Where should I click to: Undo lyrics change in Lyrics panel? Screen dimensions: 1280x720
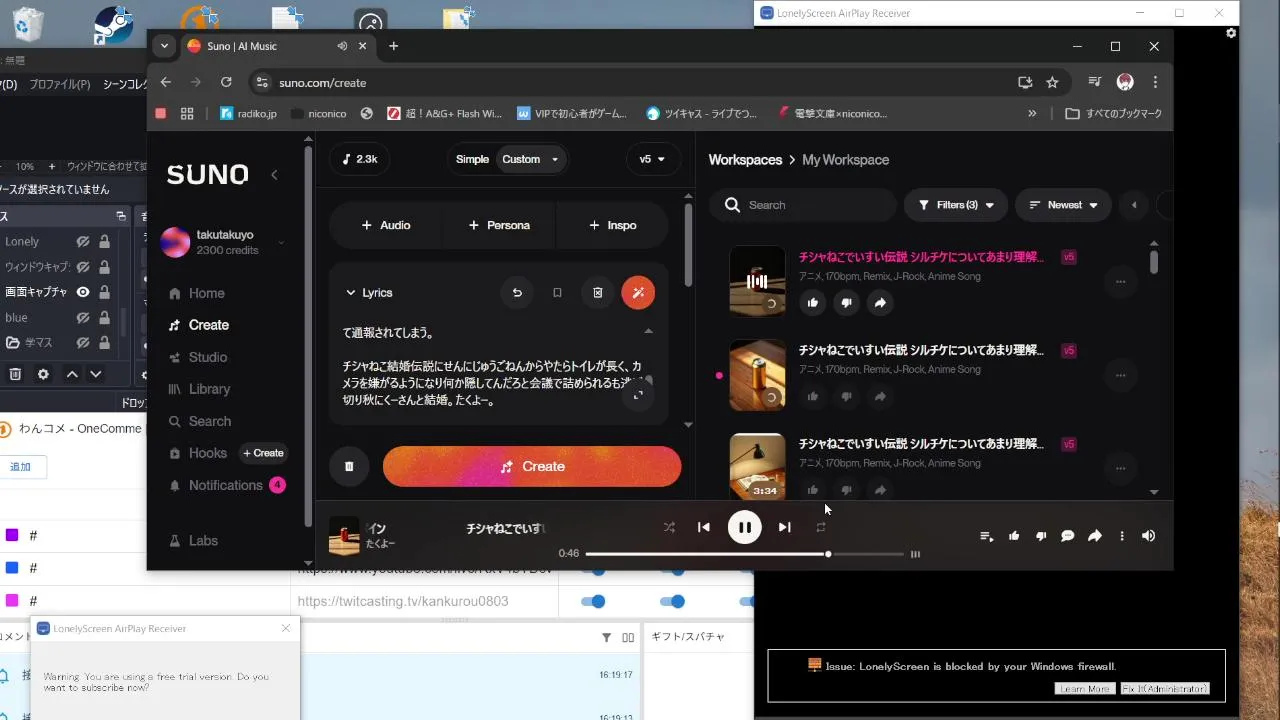pyautogui.click(x=517, y=293)
